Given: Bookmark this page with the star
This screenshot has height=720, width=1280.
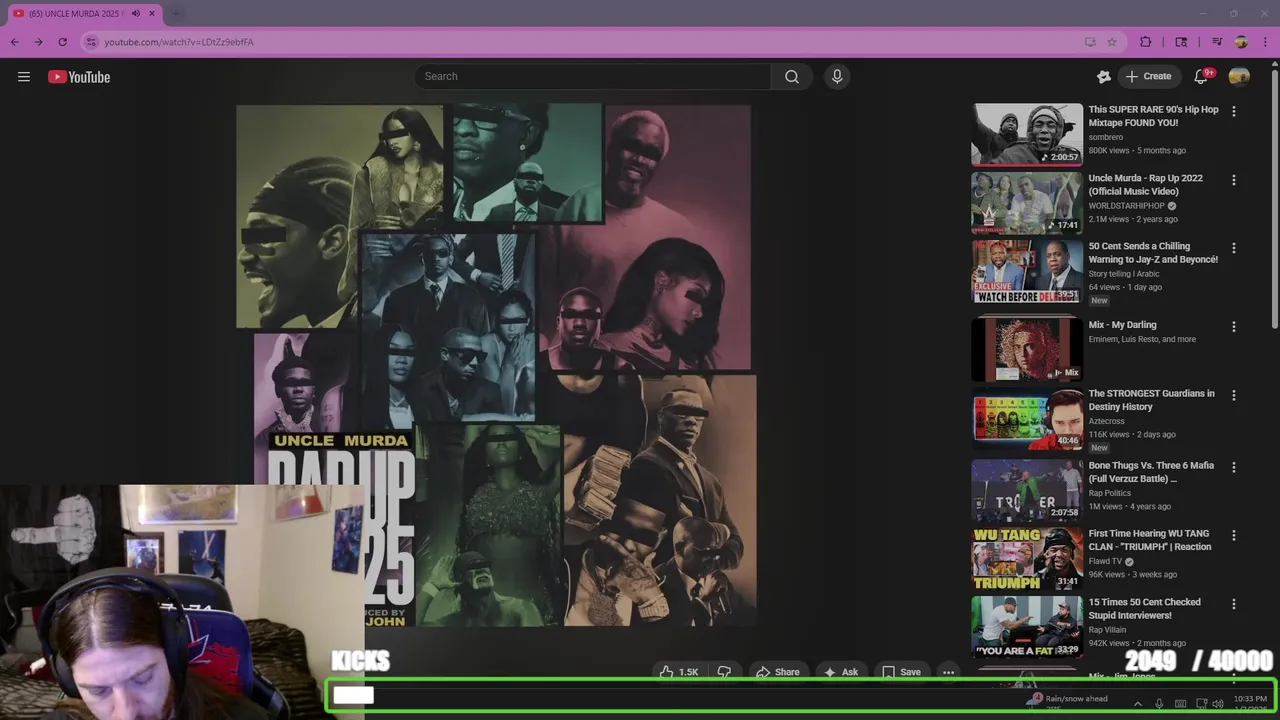Looking at the screenshot, I should tap(1112, 42).
